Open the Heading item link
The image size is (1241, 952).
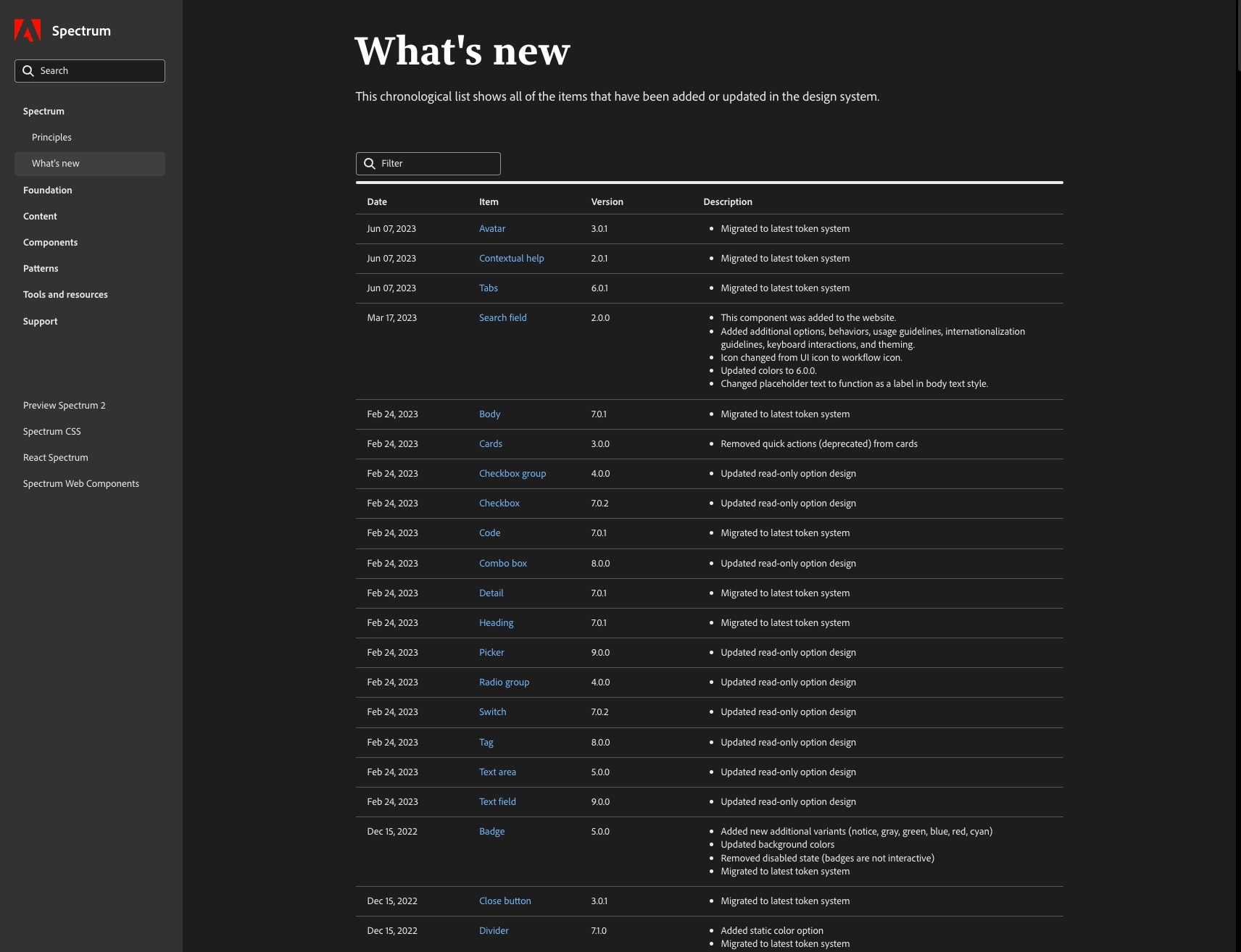[x=496, y=623]
